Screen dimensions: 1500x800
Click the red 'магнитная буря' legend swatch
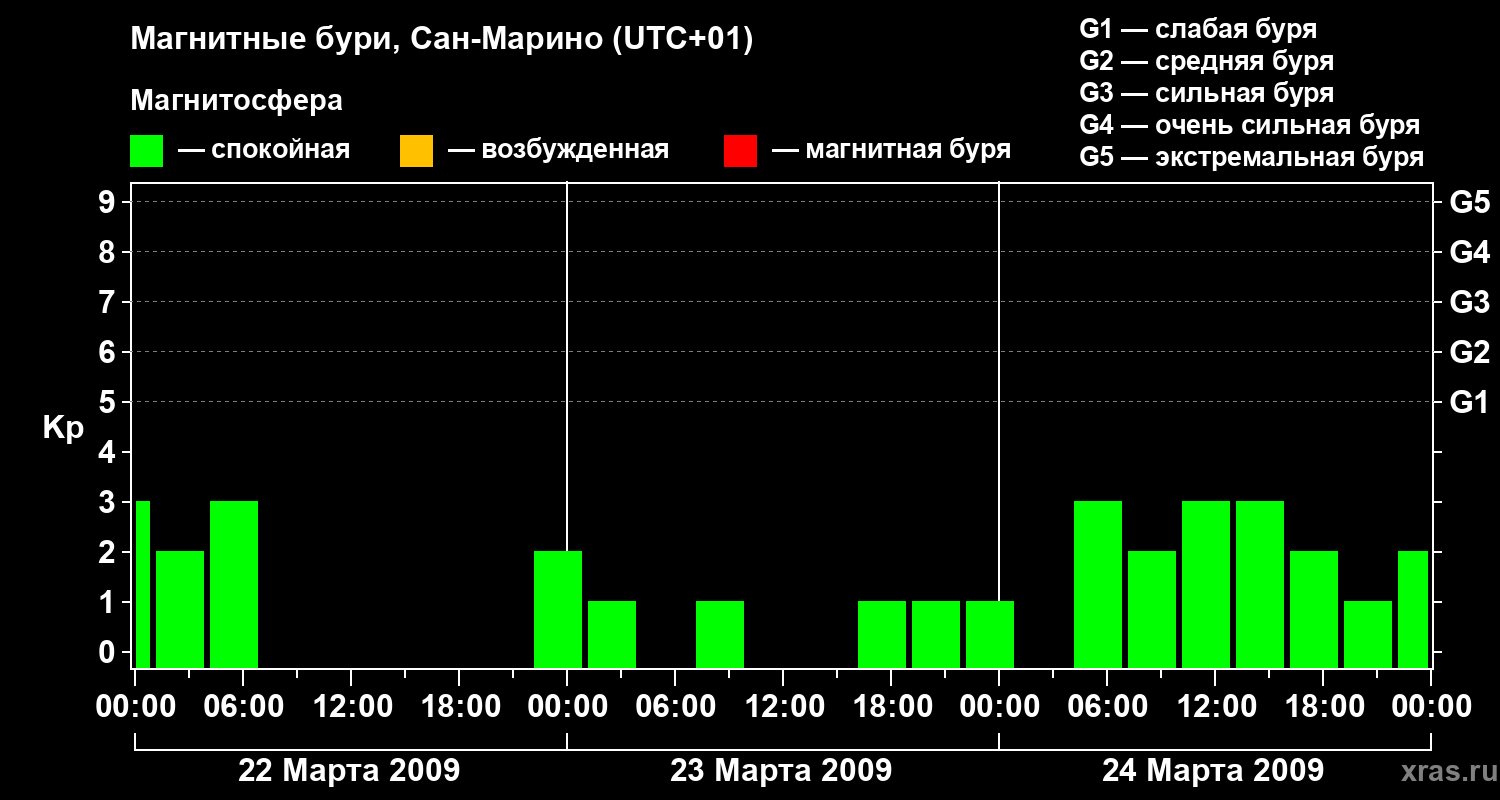point(740,151)
